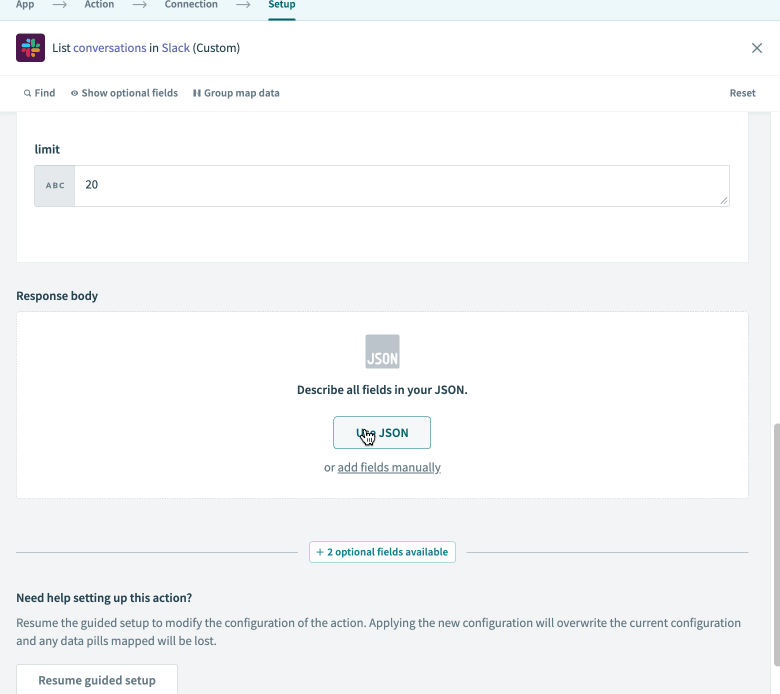Show optional fields
The width and height of the screenshot is (780, 694).
click(124, 93)
